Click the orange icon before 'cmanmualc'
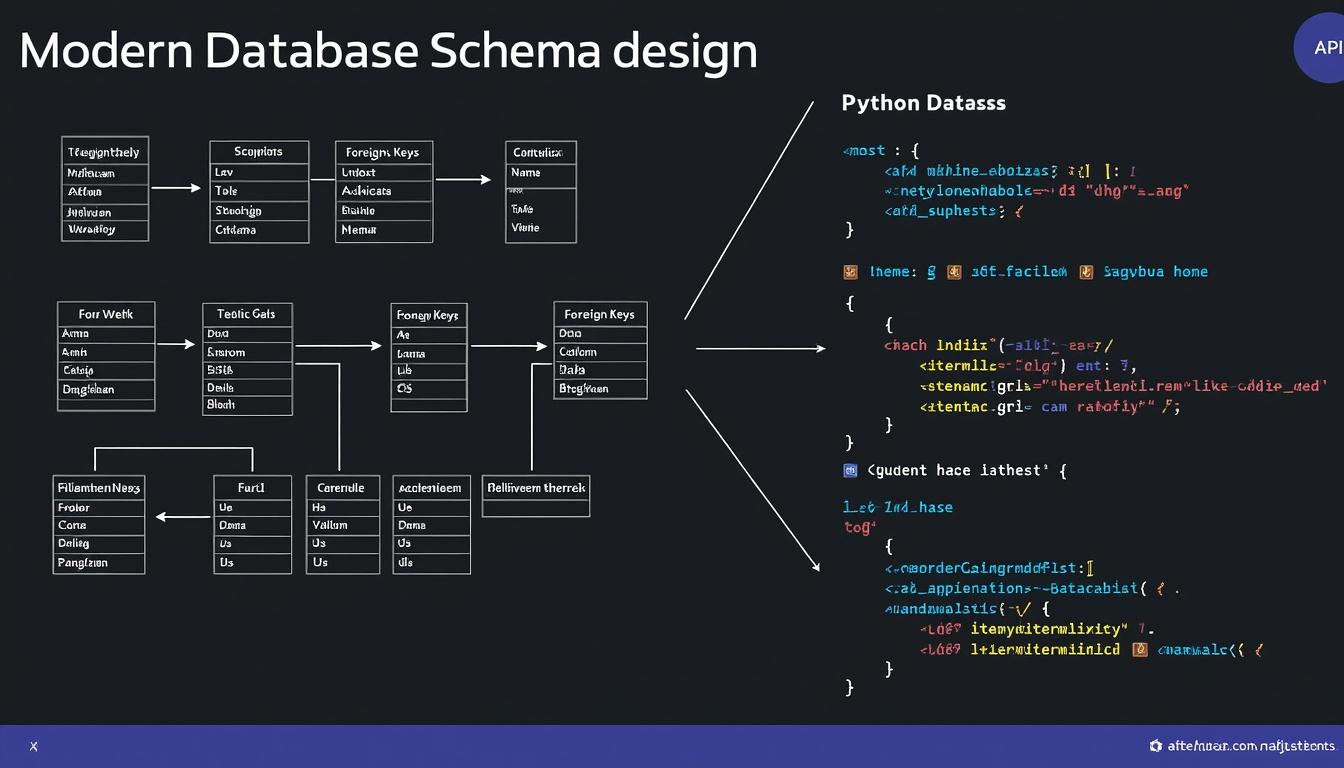Image resolution: width=1344 pixels, height=768 pixels. [x=1139, y=649]
